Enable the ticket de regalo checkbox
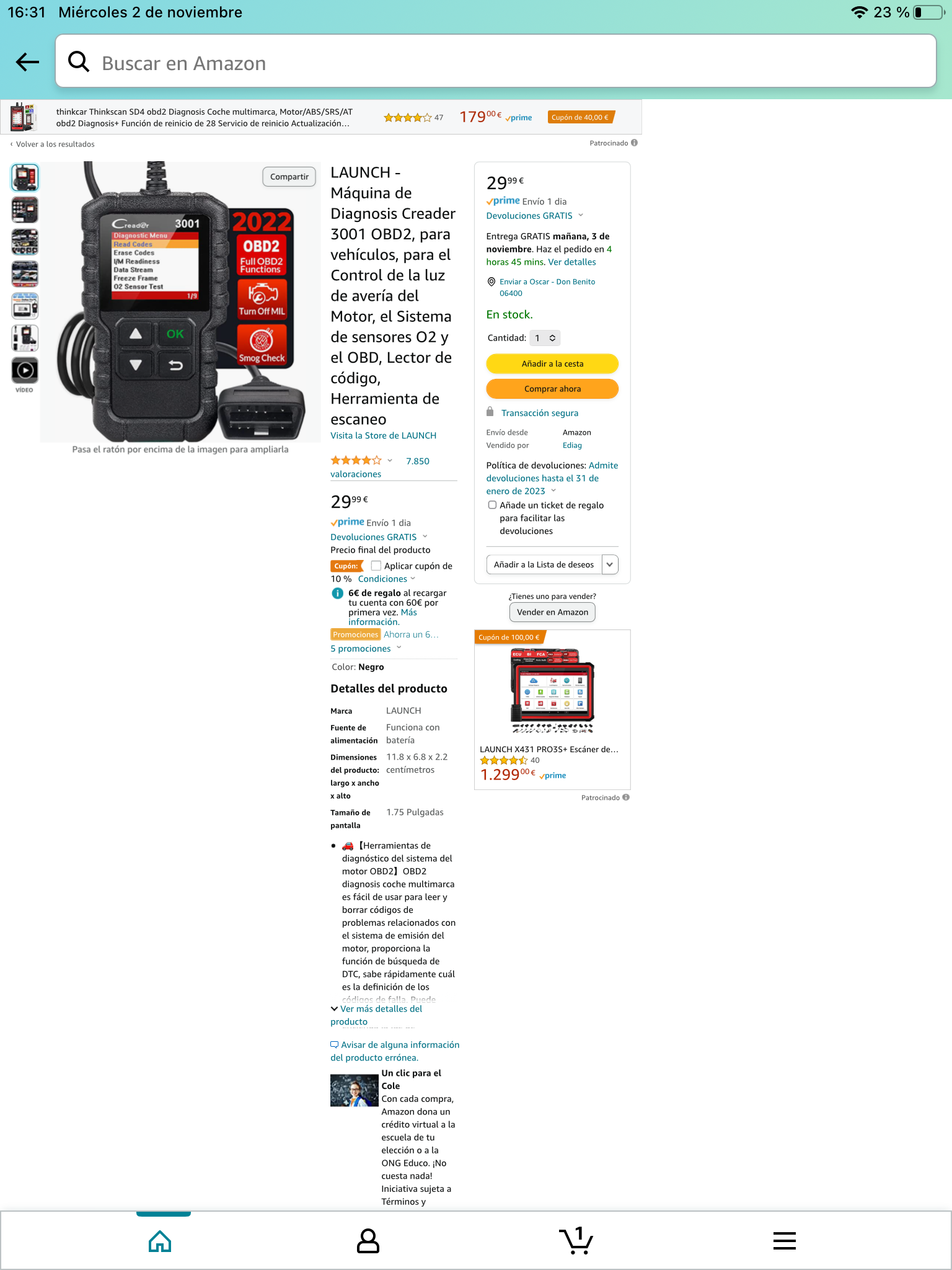This screenshot has width=952, height=1270. (492, 505)
